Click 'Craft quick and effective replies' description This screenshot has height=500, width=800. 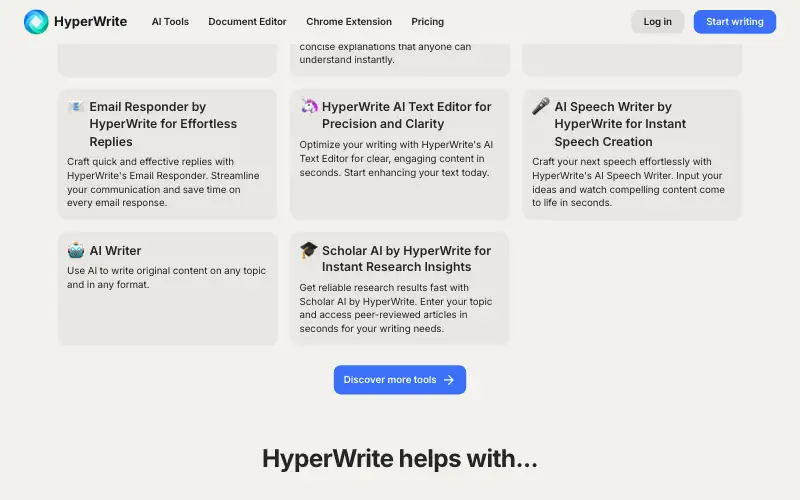(x=163, y=182)
